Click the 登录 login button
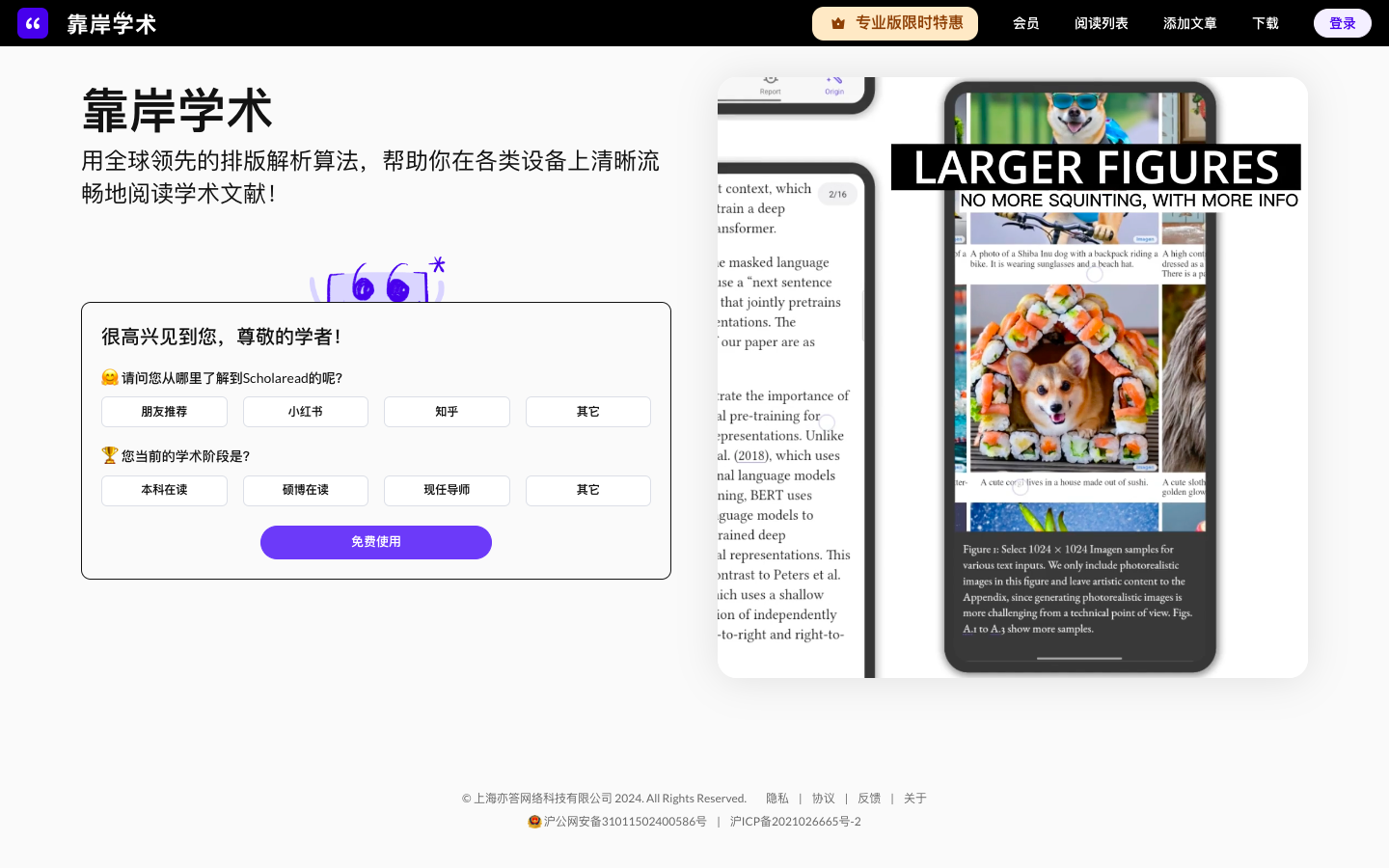The image size is (1389, 868). pos(1343,23)
